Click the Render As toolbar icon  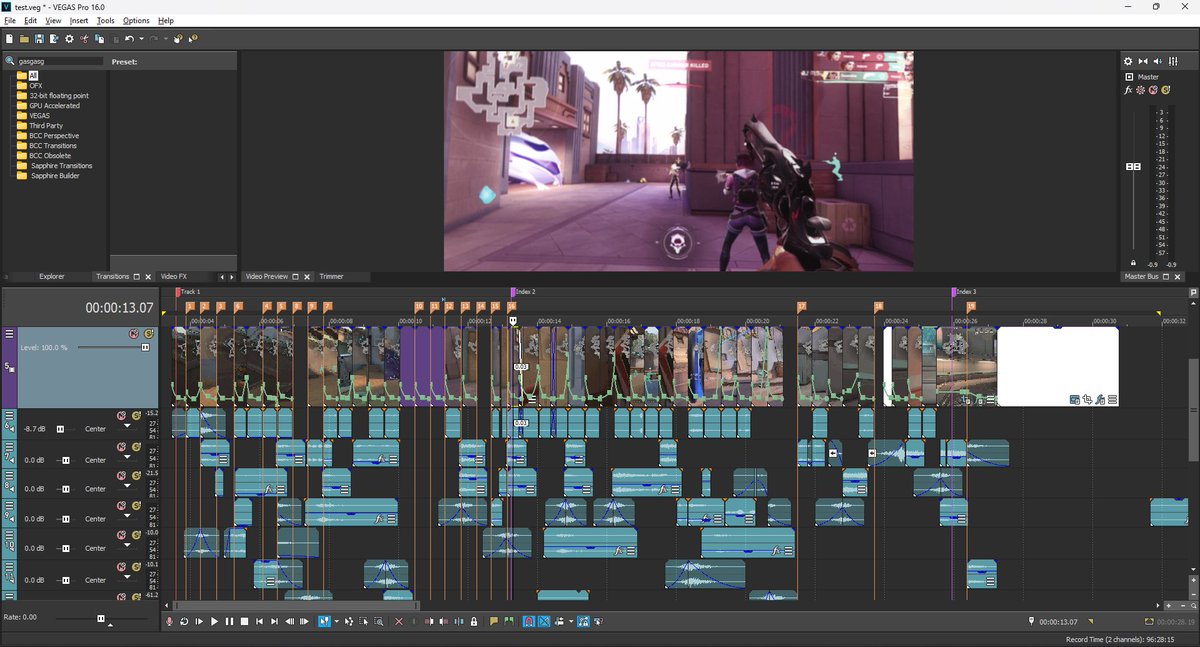pyautogui.click(x=53, y=39)
